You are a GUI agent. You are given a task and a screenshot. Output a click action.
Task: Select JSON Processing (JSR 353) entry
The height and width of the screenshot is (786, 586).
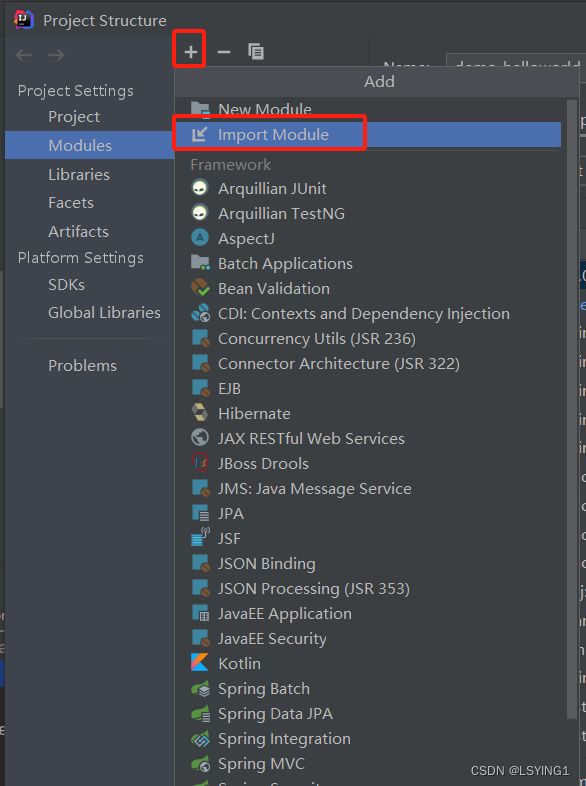point(368,588)
